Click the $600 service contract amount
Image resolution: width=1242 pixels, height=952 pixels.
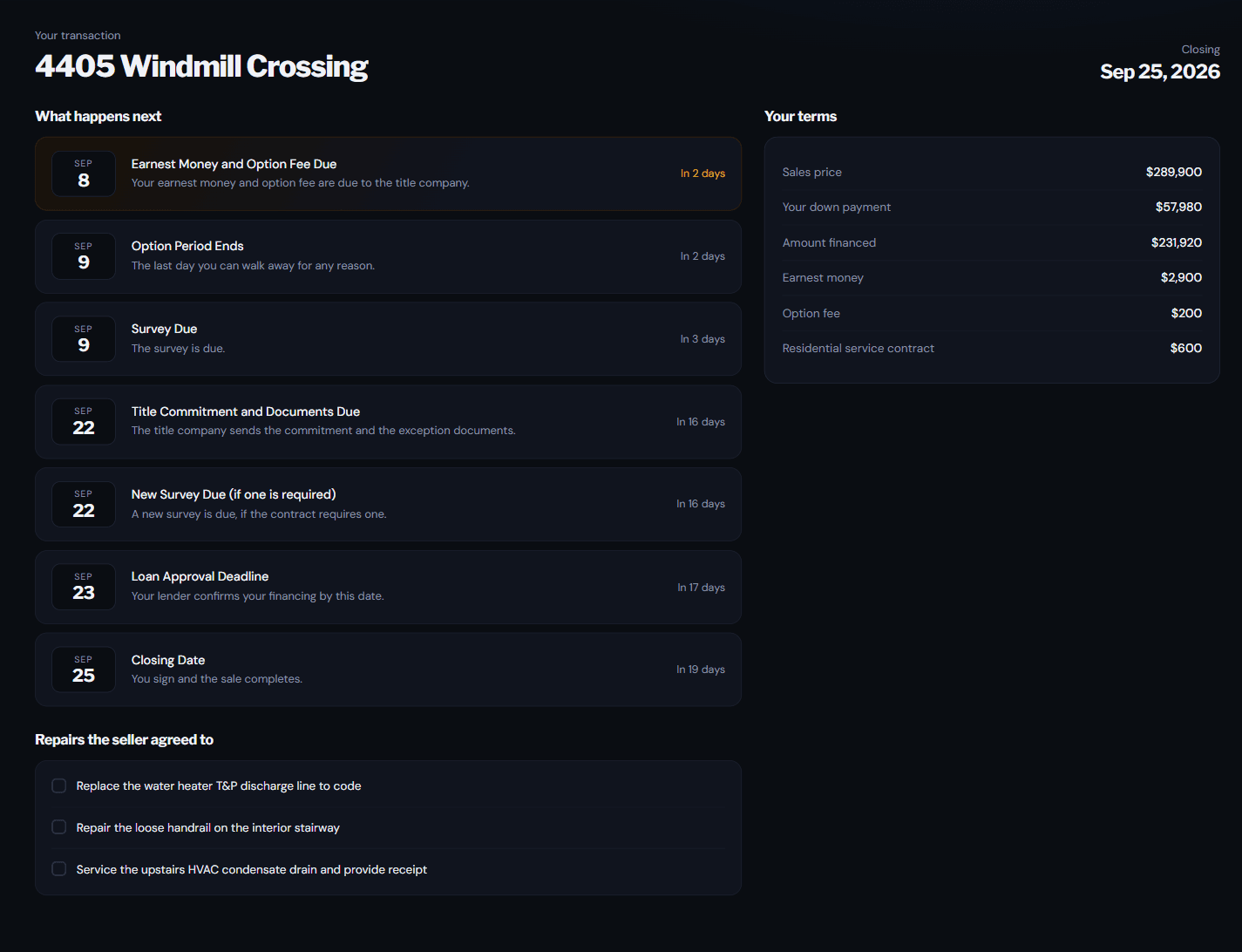pos(1186,348)
